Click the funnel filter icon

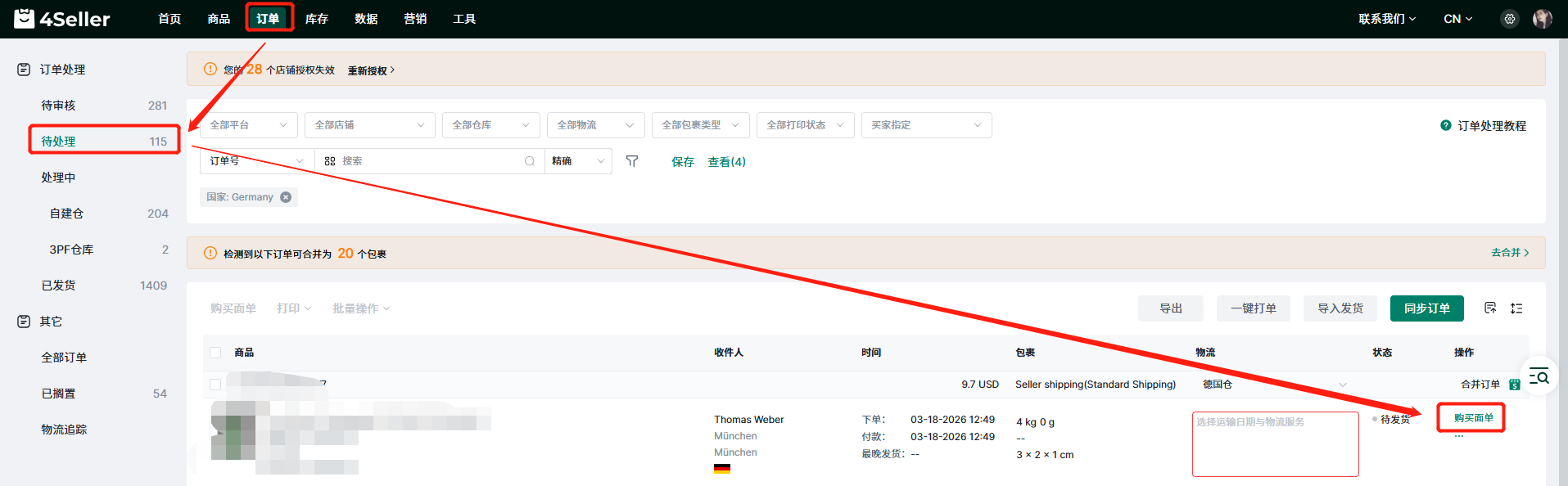pyautogui.click(x=632, y=161)
